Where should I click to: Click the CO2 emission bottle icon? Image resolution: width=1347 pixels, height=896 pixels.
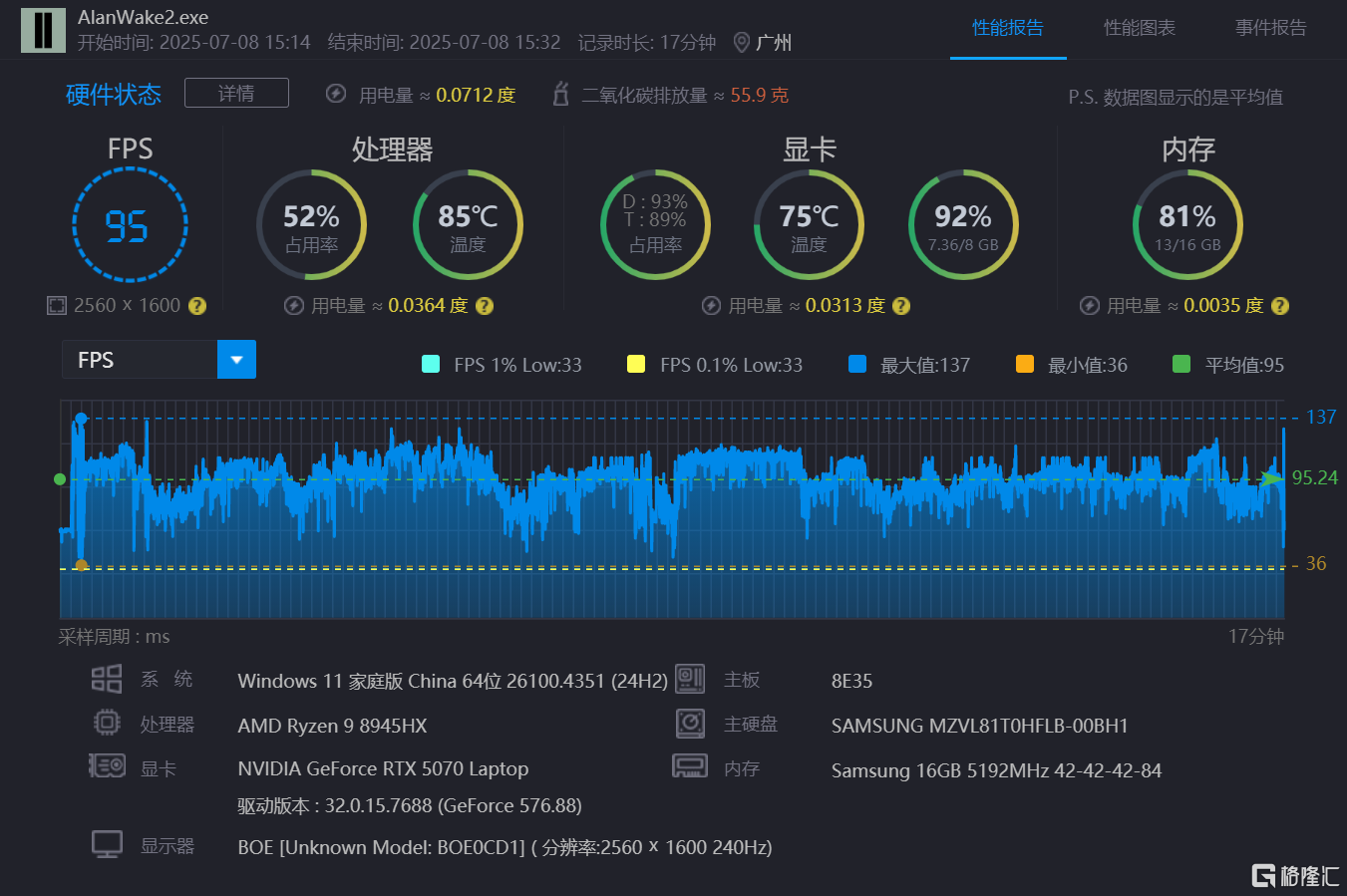560,94
